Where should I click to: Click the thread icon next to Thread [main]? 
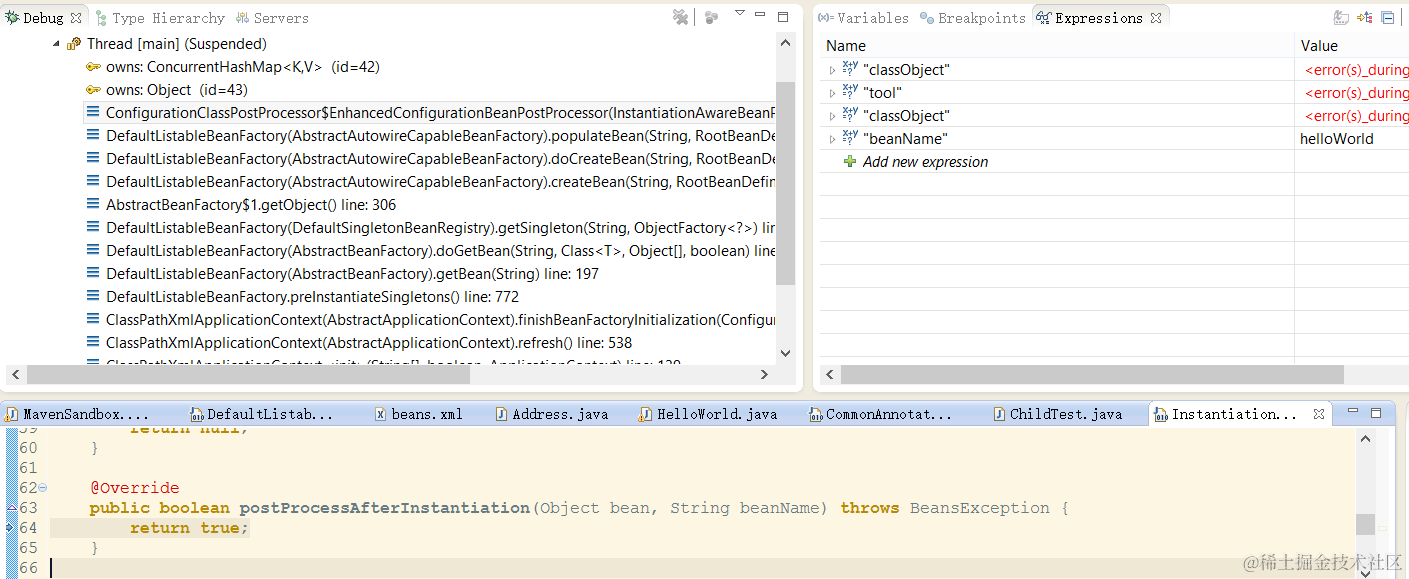click(73, 44)
